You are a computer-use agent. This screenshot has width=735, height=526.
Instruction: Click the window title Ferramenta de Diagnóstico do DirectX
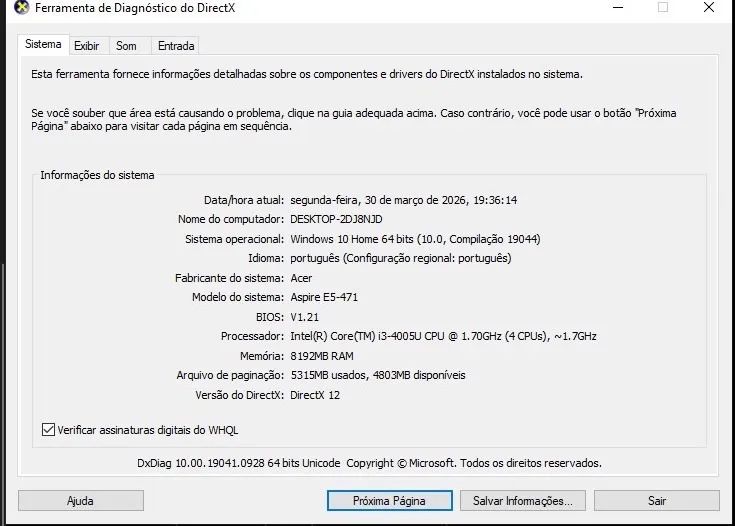tap(135, 8)
